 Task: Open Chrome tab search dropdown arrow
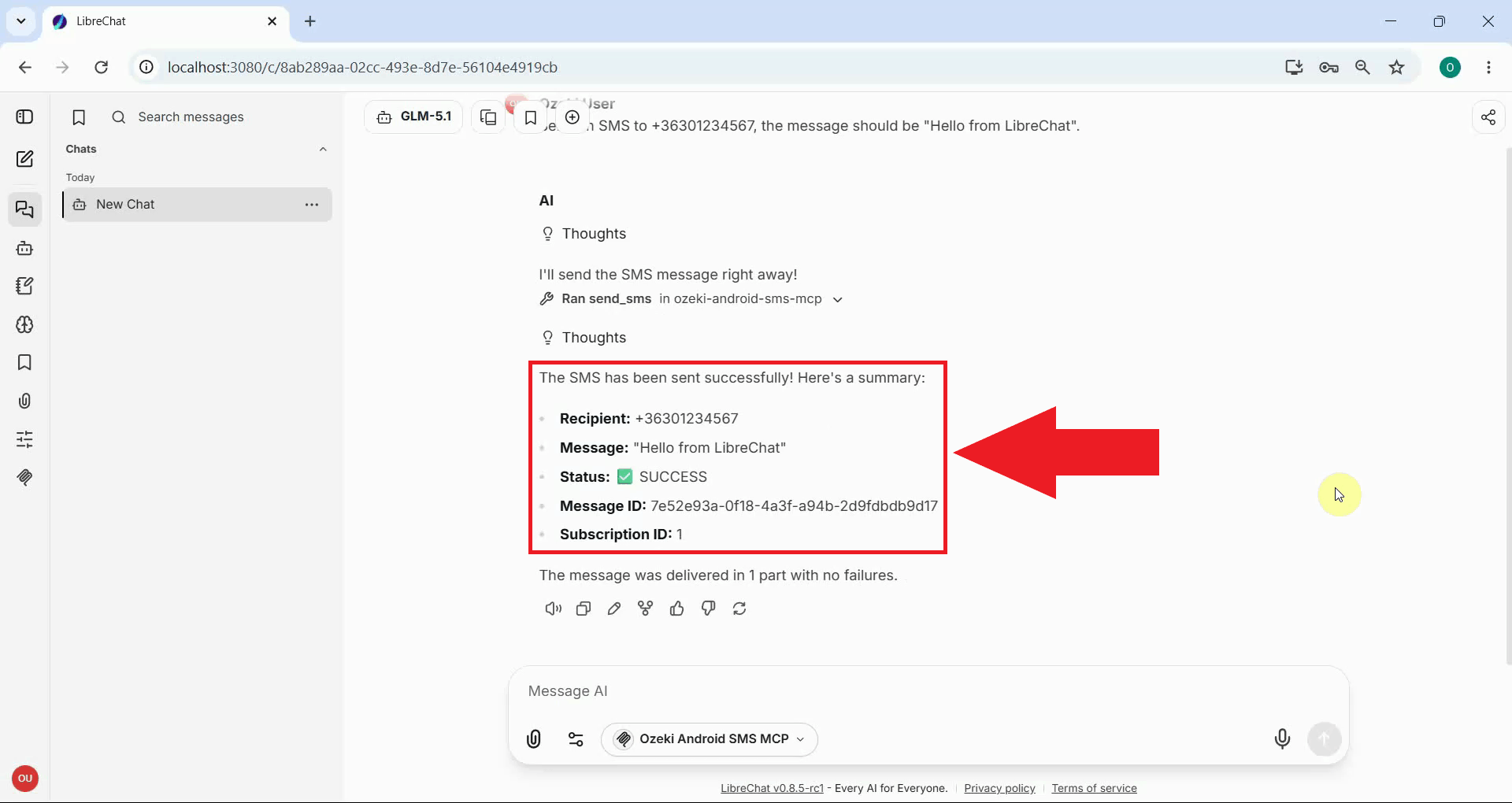21,21
